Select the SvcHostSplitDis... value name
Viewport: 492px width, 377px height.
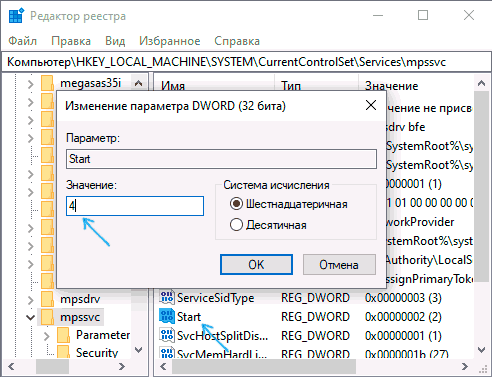coord(222,336)
